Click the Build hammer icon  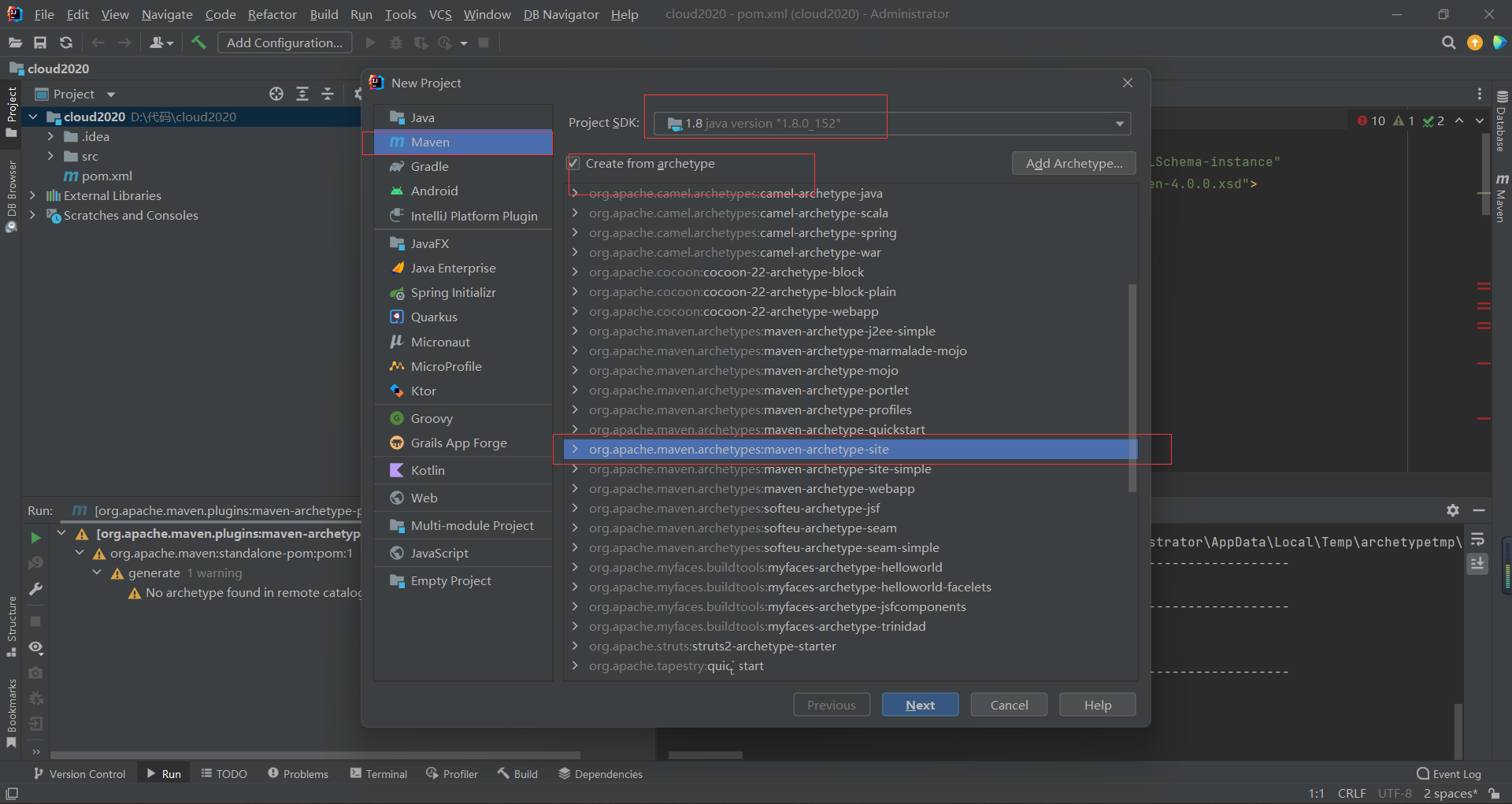pyautogui.click(x=198, y=43)
